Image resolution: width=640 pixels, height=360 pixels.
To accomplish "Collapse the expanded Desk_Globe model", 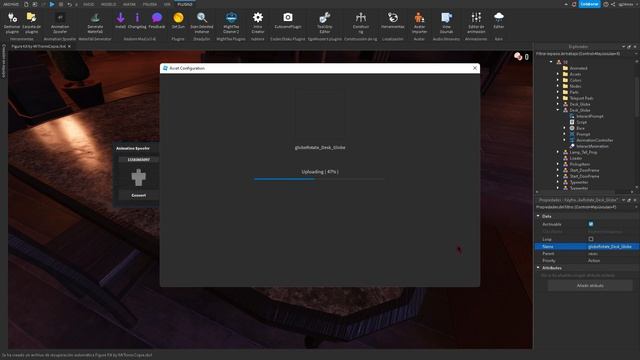I will pos(558,110).
